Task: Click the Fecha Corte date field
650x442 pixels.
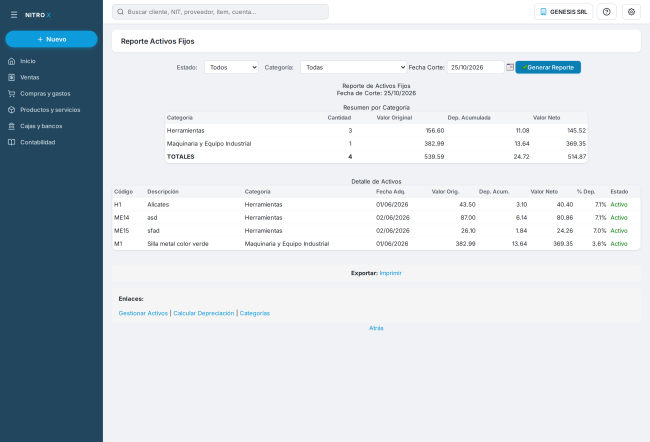Action: [x=475, y=67]
